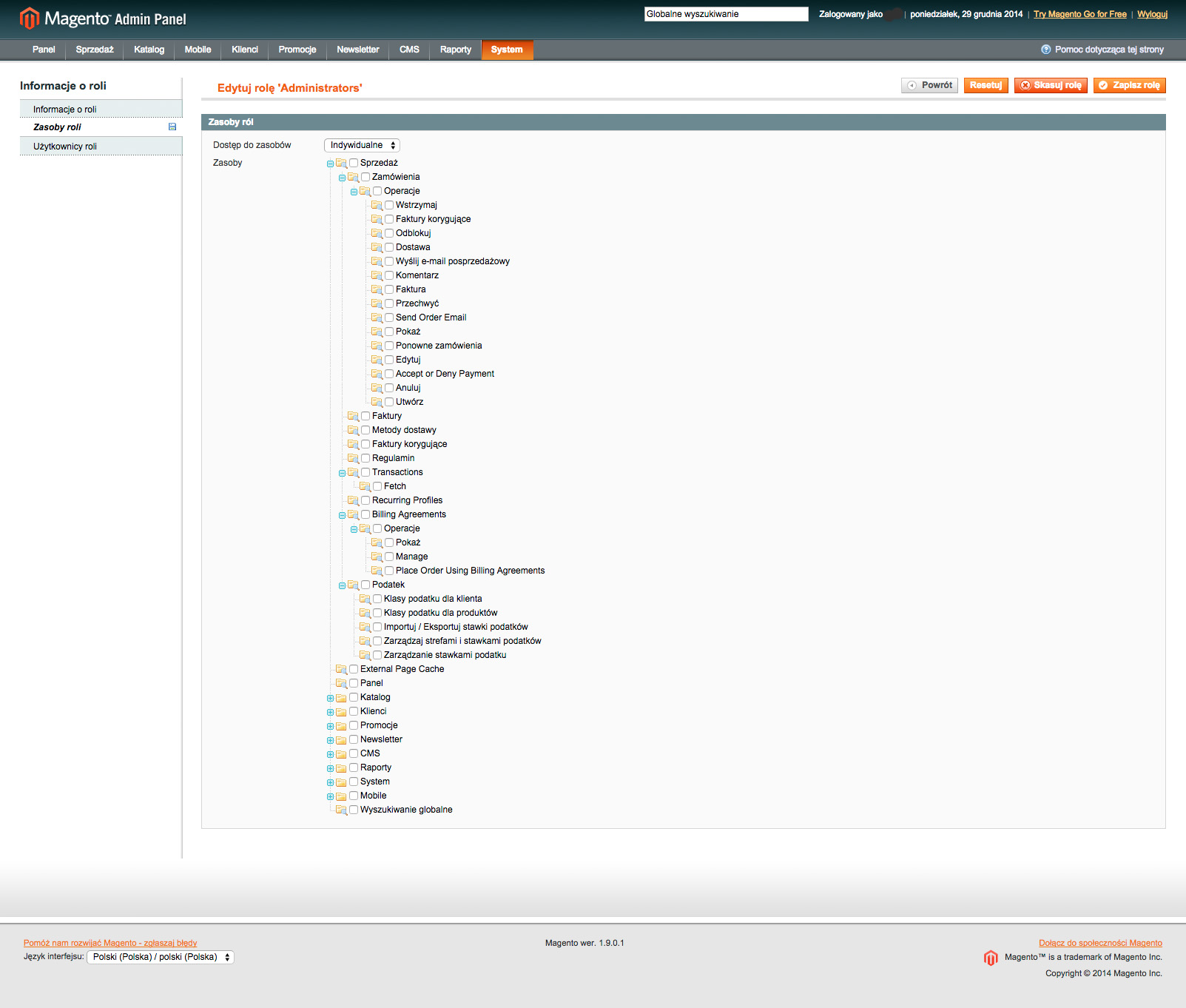Open the System menu in navigation bar

click(x=507, y=50)
